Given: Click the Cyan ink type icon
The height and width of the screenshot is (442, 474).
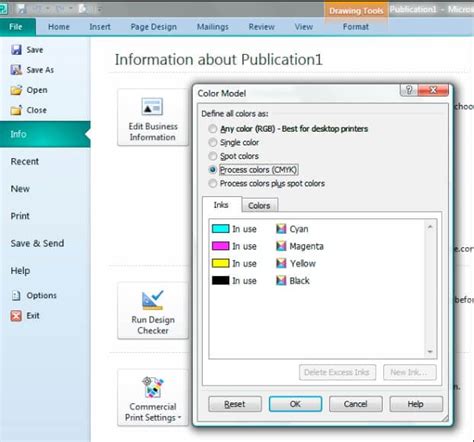Looking at the screenshot, I should tap(281, 229).
